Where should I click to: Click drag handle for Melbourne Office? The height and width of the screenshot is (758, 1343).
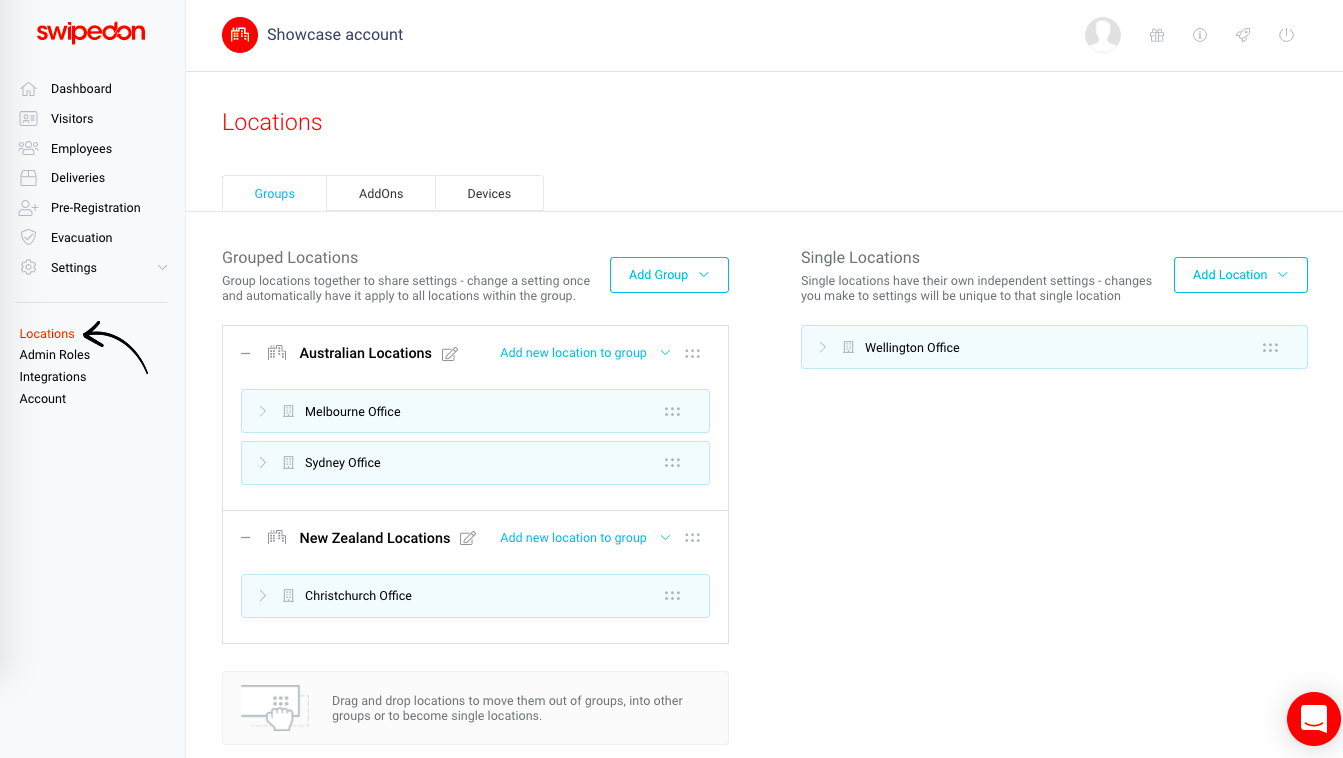pos(672,411)
